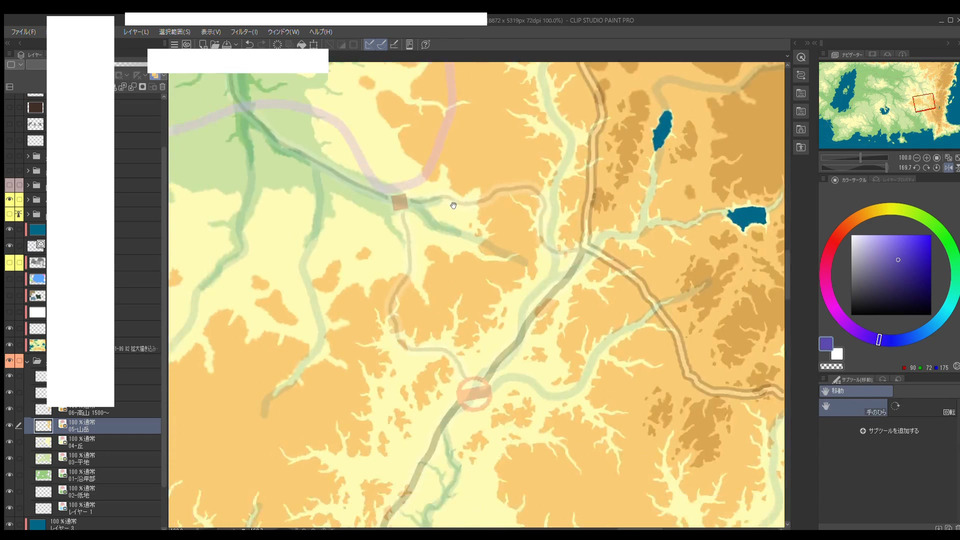
Task: Open the レイヤー(L) menu
Action: coord(136,32)
